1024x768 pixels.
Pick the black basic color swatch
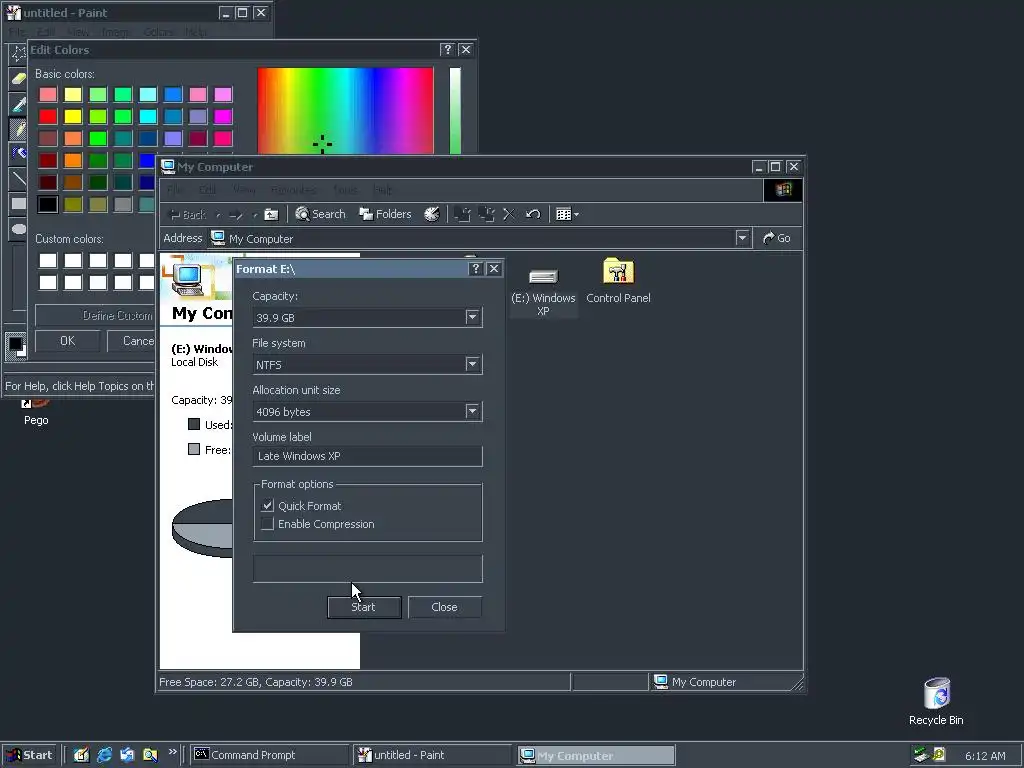[48, 204]
